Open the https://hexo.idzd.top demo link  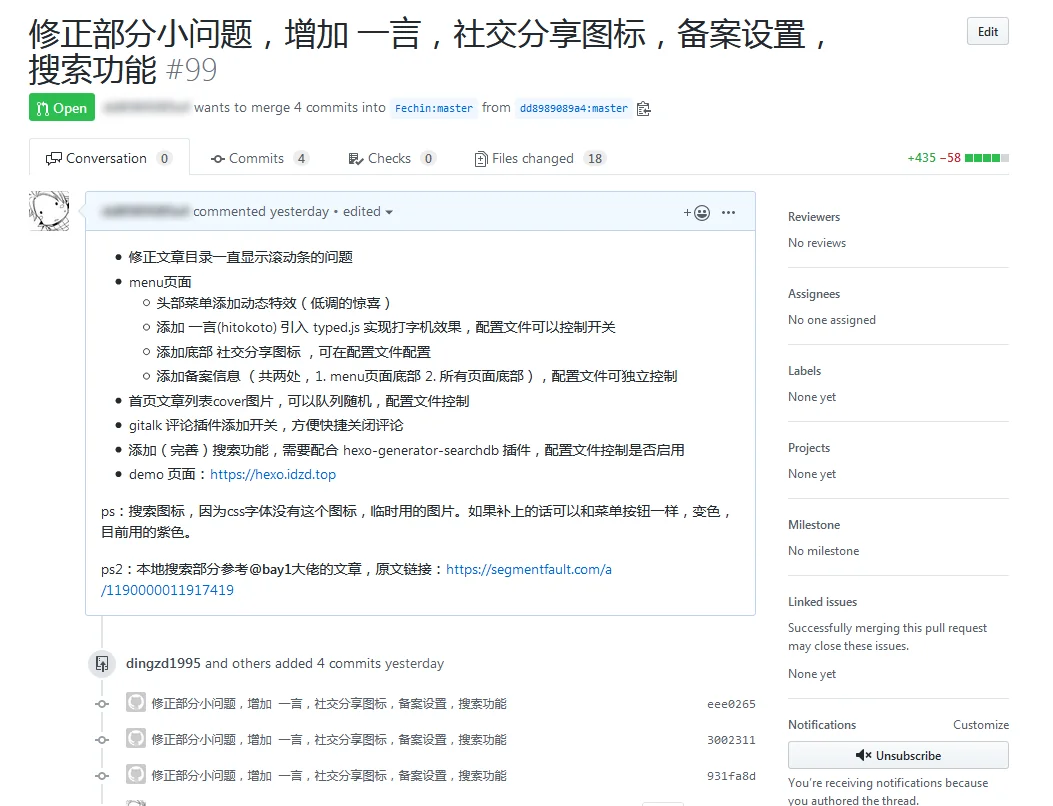tap(273, 474)
